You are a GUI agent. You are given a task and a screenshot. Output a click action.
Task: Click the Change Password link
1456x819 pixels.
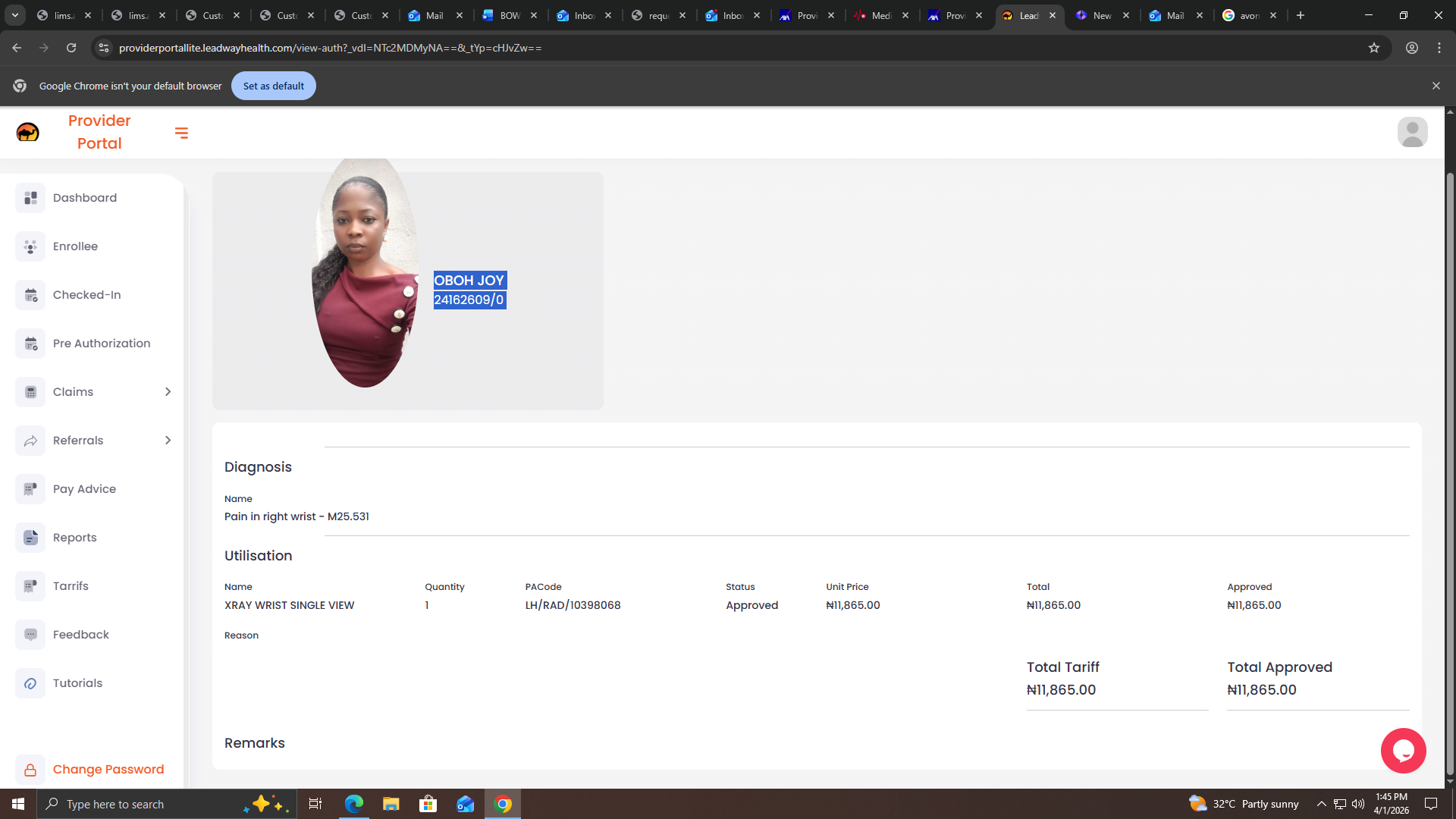pos(108,769)
